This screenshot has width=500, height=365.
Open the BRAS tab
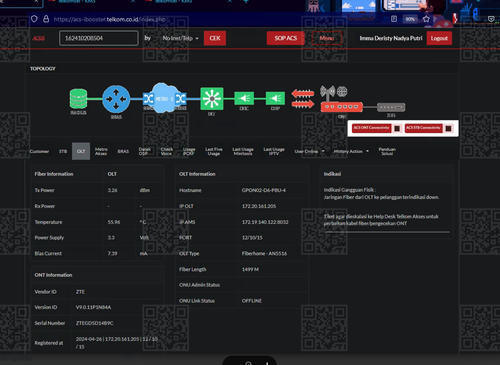pyautogui.click(x=123, y=151)
